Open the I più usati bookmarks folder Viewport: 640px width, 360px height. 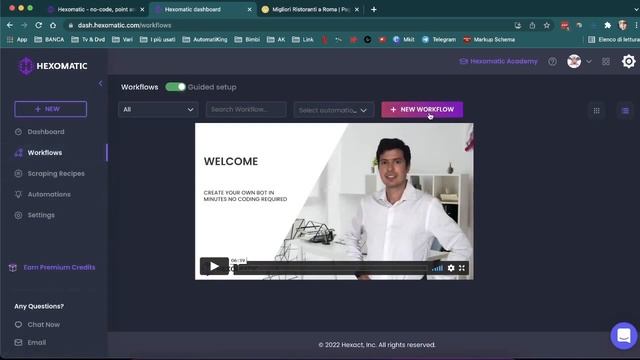158,40
